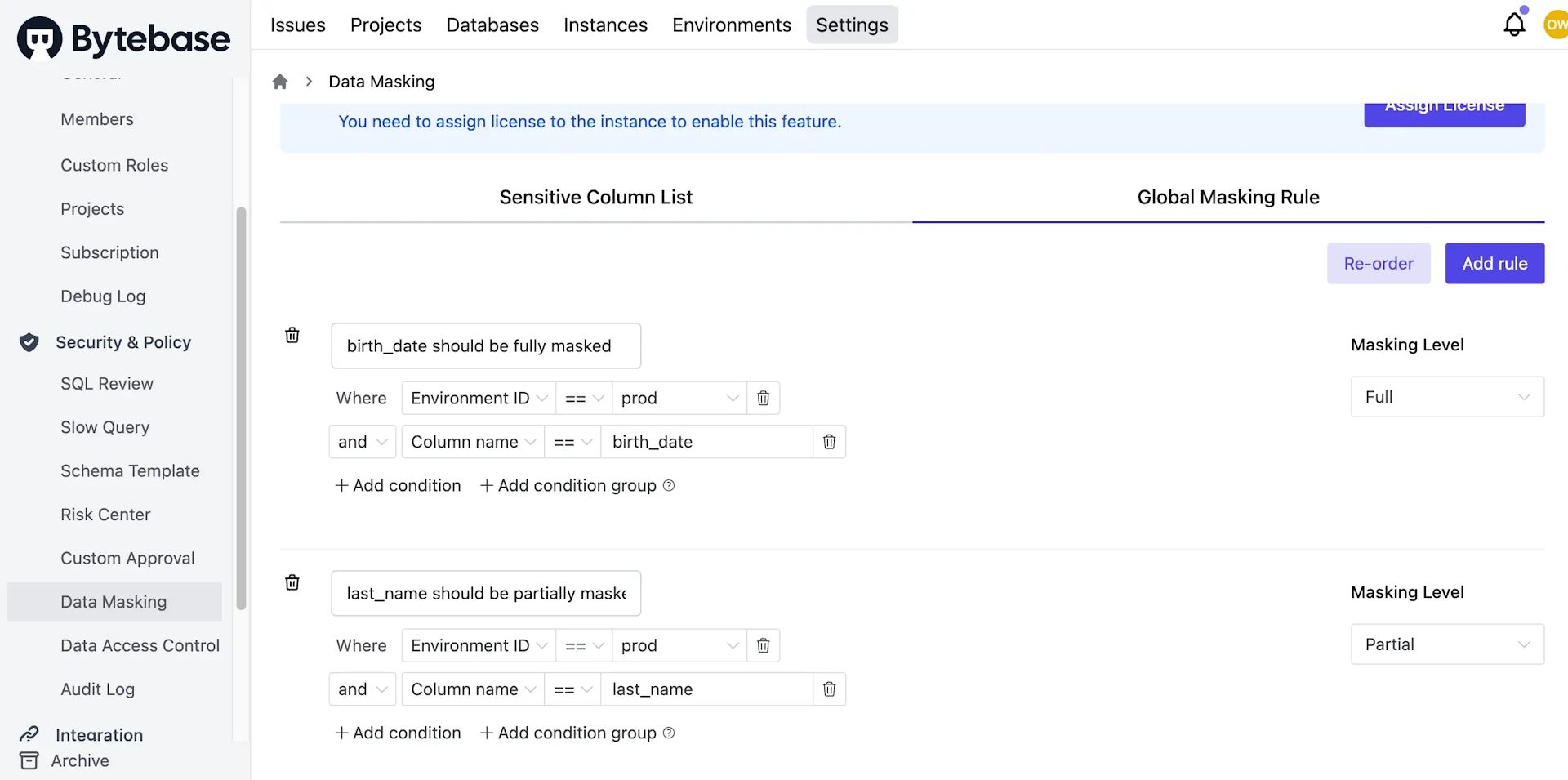Click help icon beside birth_date rule's condition group
This screenshot has width=1568, height=780.
click(669, 485)
